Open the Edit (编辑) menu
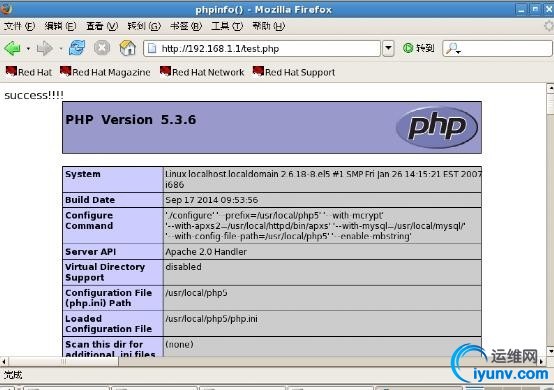The height and width of the screenshot is (390, 554). pos(60,26)
